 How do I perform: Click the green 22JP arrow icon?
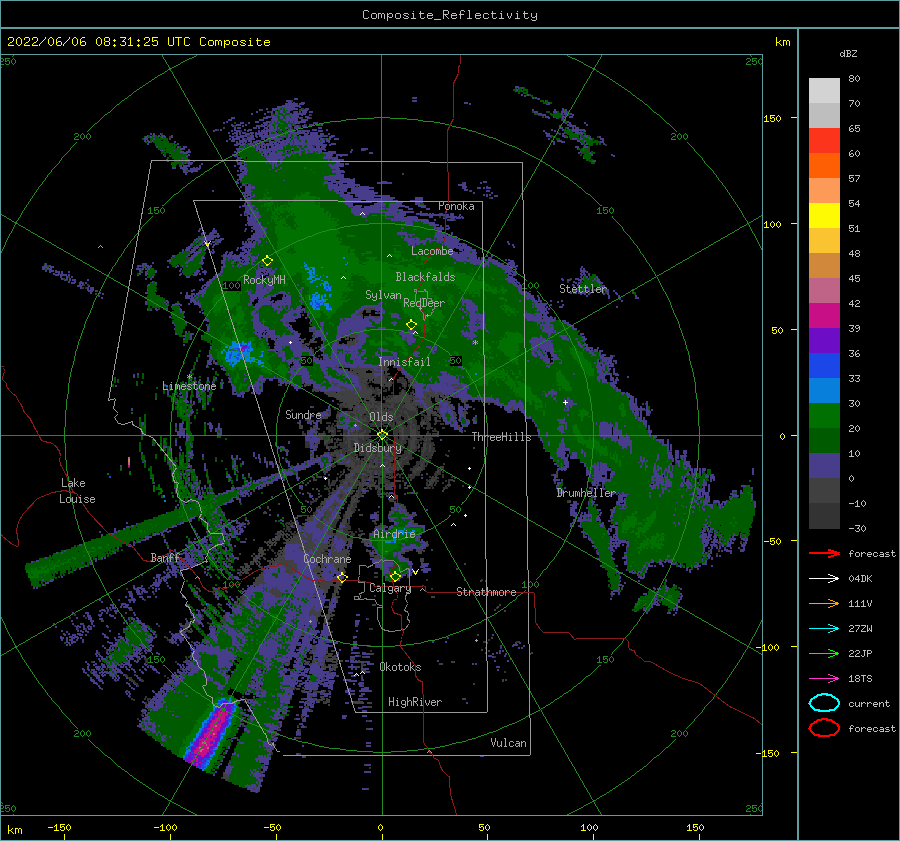(x=824, y=653)
